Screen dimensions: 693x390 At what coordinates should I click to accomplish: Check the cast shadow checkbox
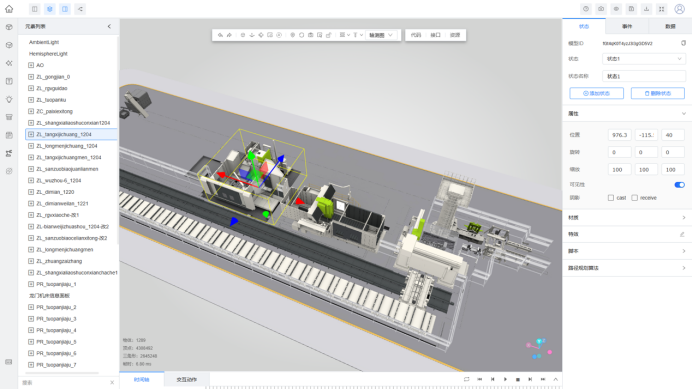pos(611,198)
